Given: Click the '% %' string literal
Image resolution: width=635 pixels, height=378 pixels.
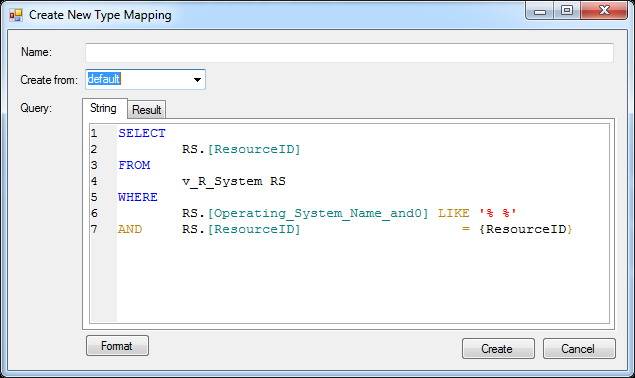Looking at the screenshot, I should click(x=497, y=214).
